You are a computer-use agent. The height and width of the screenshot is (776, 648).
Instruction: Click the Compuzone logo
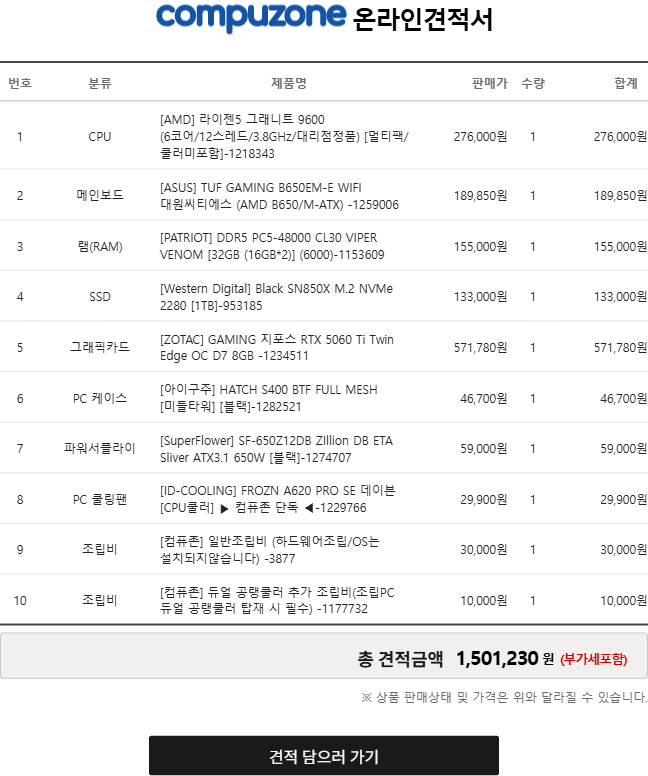coord(251,18)
